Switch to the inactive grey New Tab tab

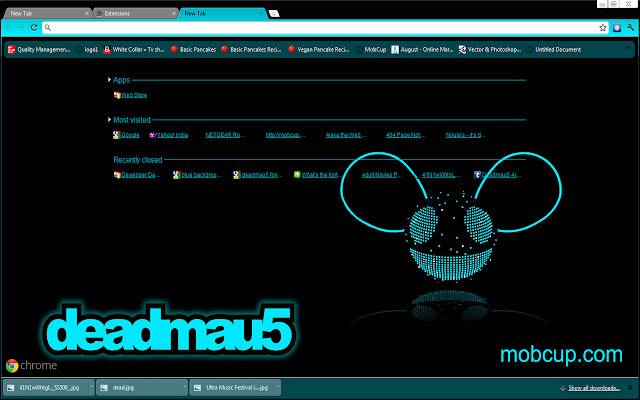47,13
